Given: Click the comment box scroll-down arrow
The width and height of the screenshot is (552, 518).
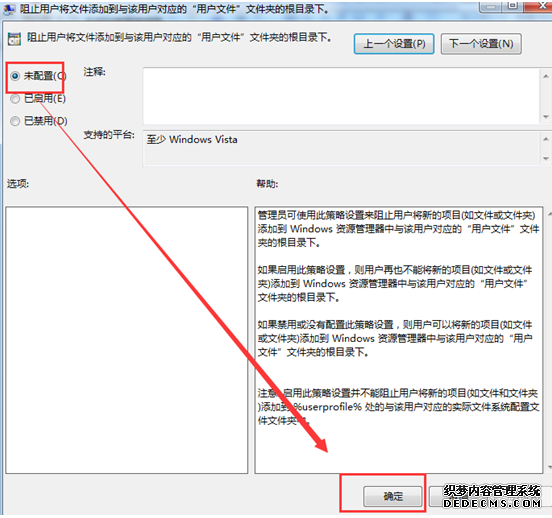Looking at the screenshot, I should pos(546,117).
